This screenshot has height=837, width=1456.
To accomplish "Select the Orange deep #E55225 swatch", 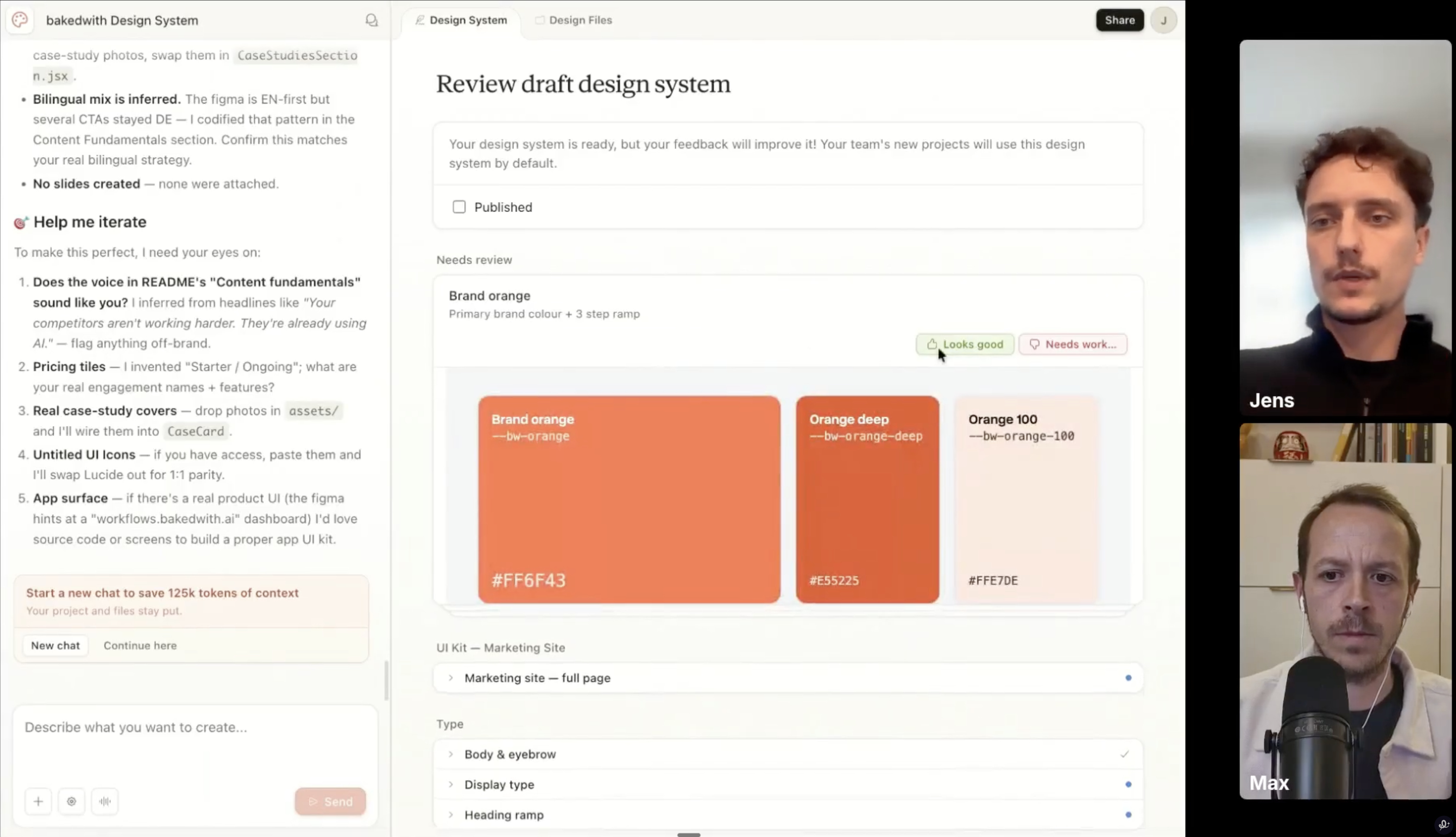I will [x=868, y=500].
